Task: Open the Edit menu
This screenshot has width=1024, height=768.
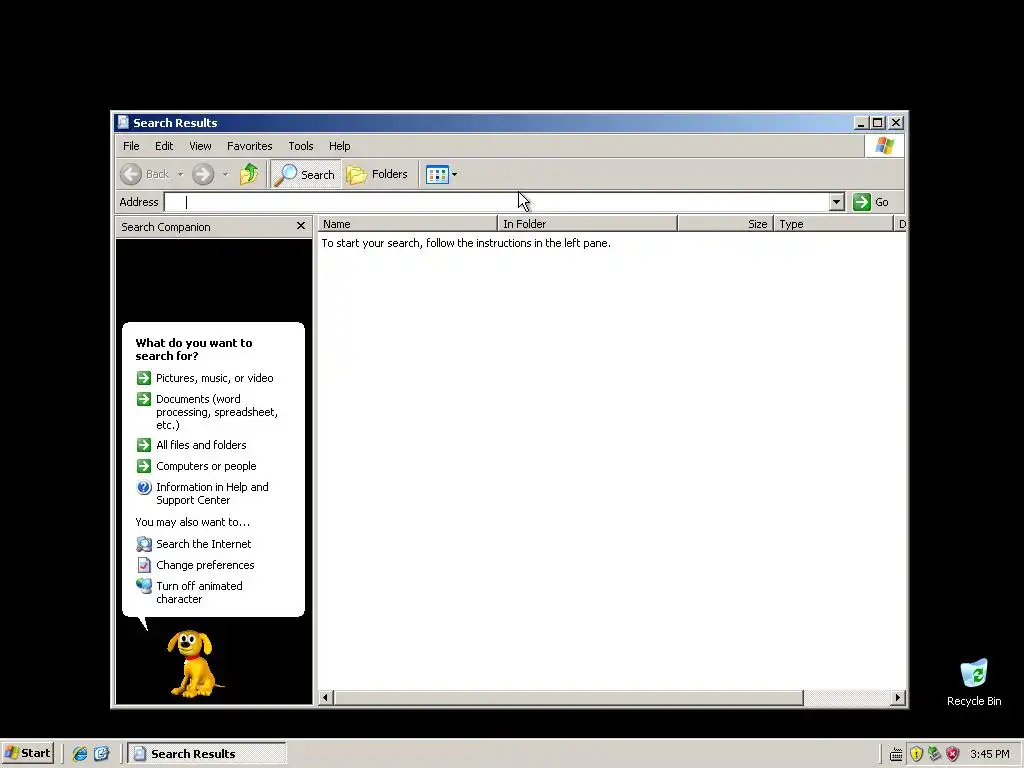Action: click(164, 146)
